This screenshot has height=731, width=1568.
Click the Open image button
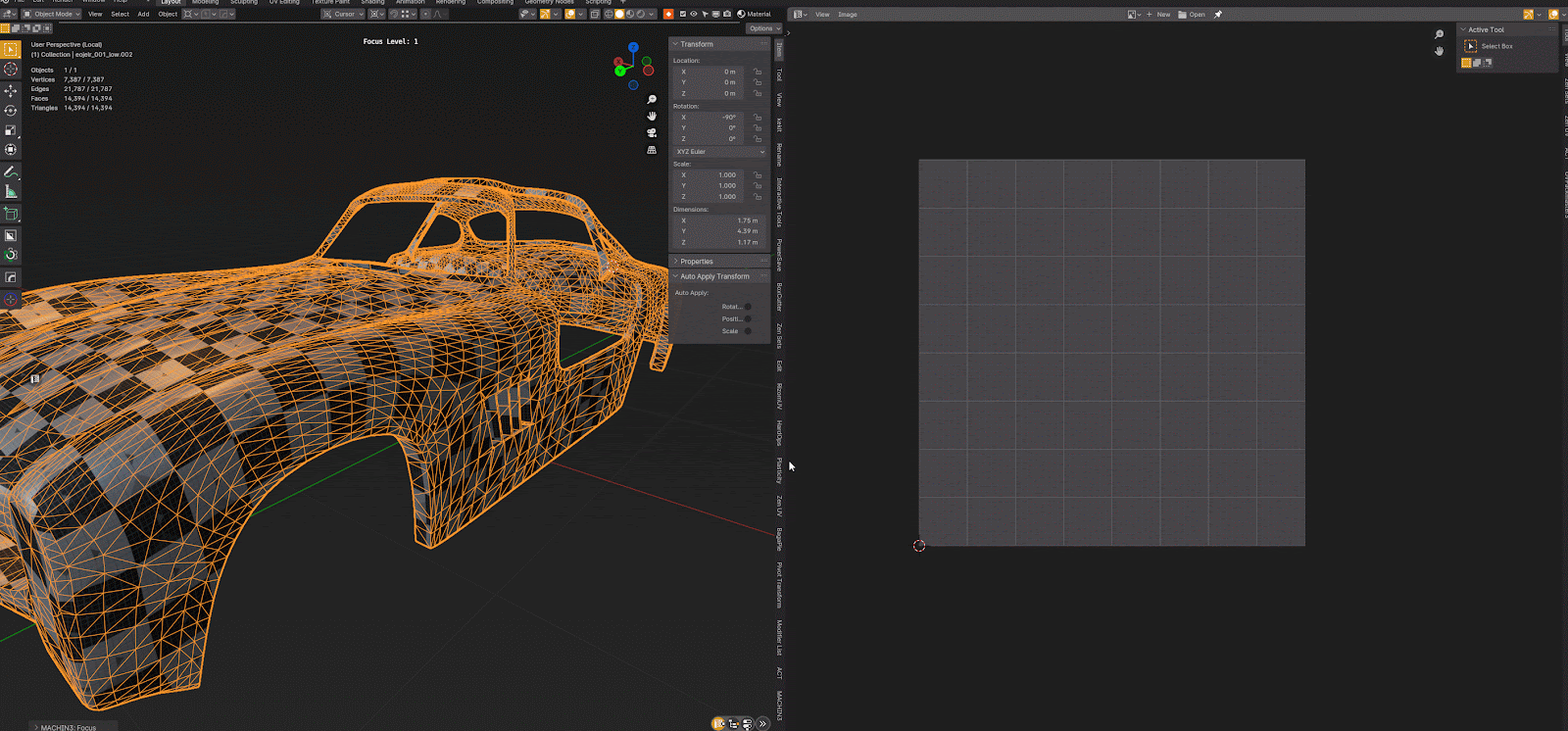coord(1192,15)
